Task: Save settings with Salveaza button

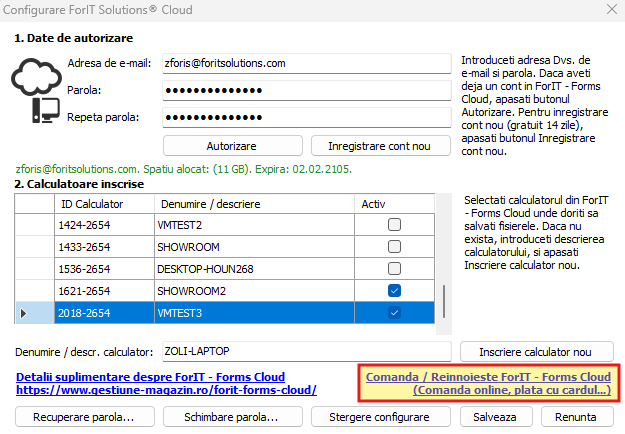Action: (x=496, y=417)
